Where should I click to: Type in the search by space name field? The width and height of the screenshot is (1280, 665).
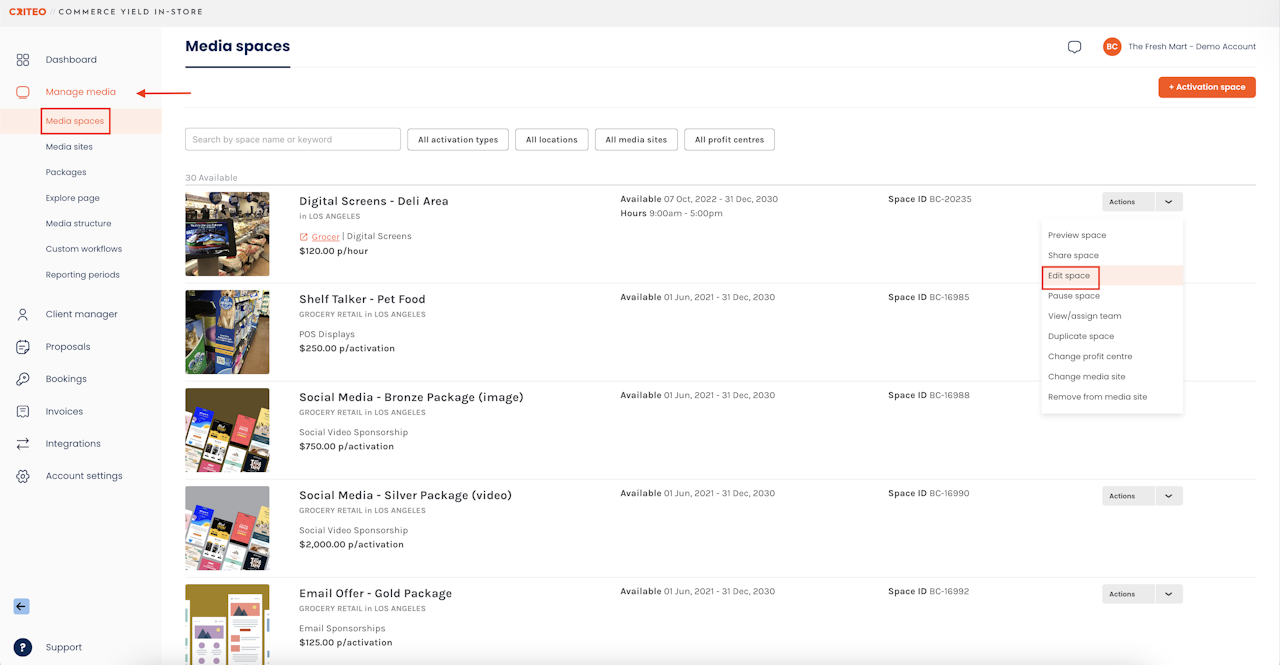[293, 140]
